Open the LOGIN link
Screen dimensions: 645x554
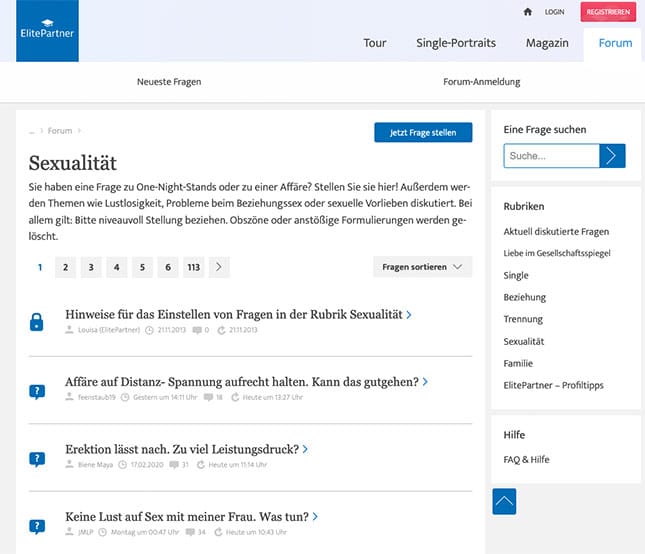[556, 12]
